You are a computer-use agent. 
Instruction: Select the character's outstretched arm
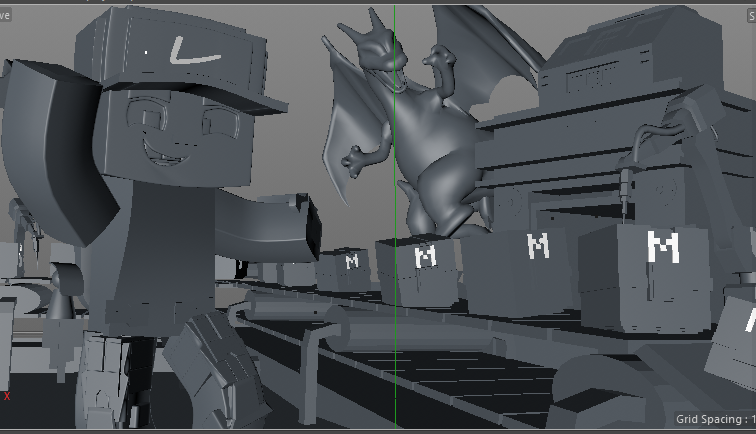click(268, 228)
